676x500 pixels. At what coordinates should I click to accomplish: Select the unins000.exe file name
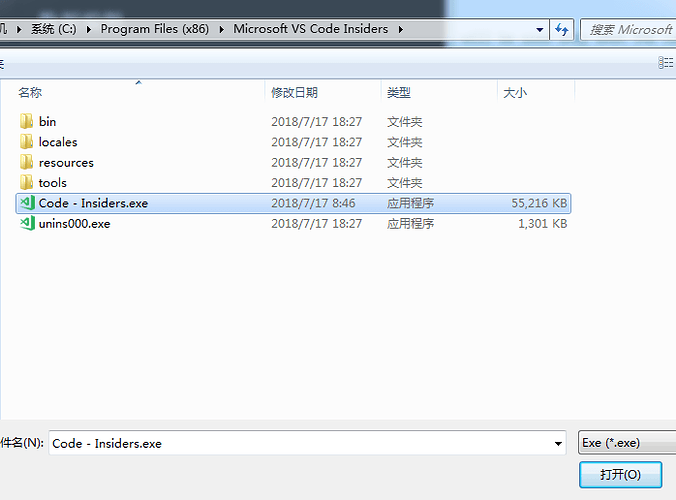click(x=74, y=224)
